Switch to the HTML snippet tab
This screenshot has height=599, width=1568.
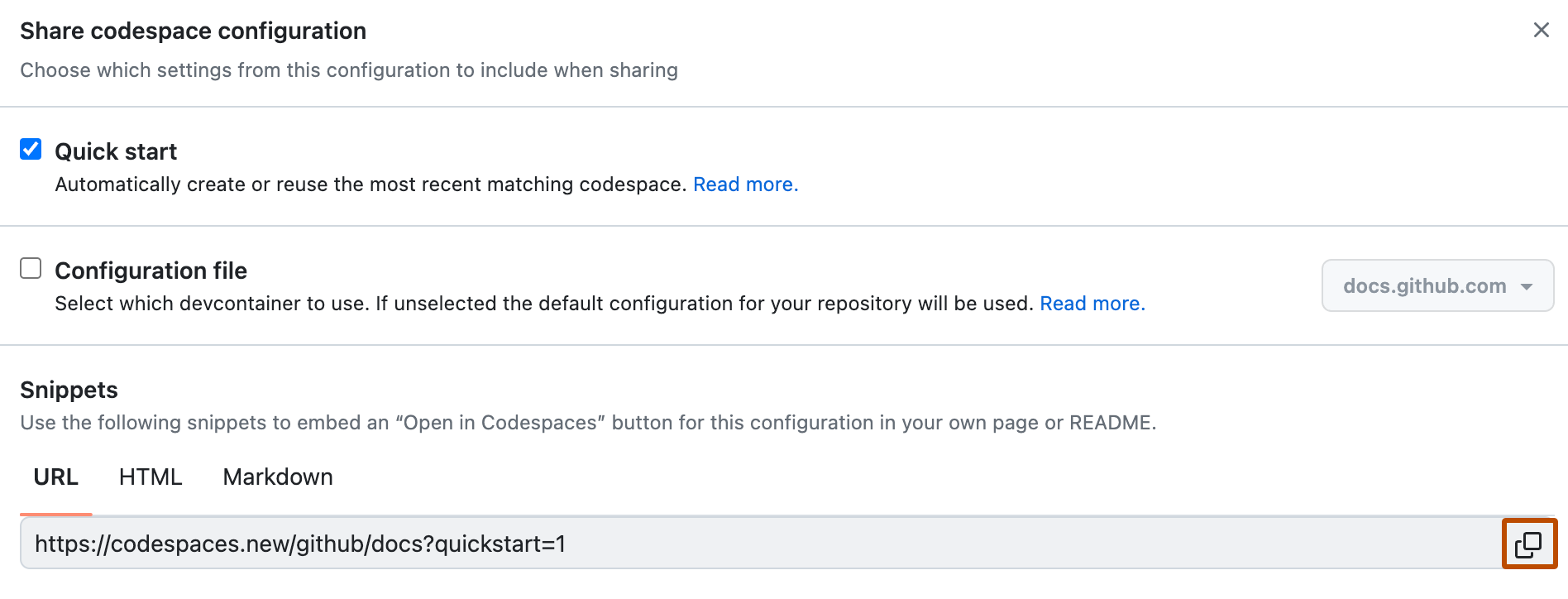[x=151, y=477]
